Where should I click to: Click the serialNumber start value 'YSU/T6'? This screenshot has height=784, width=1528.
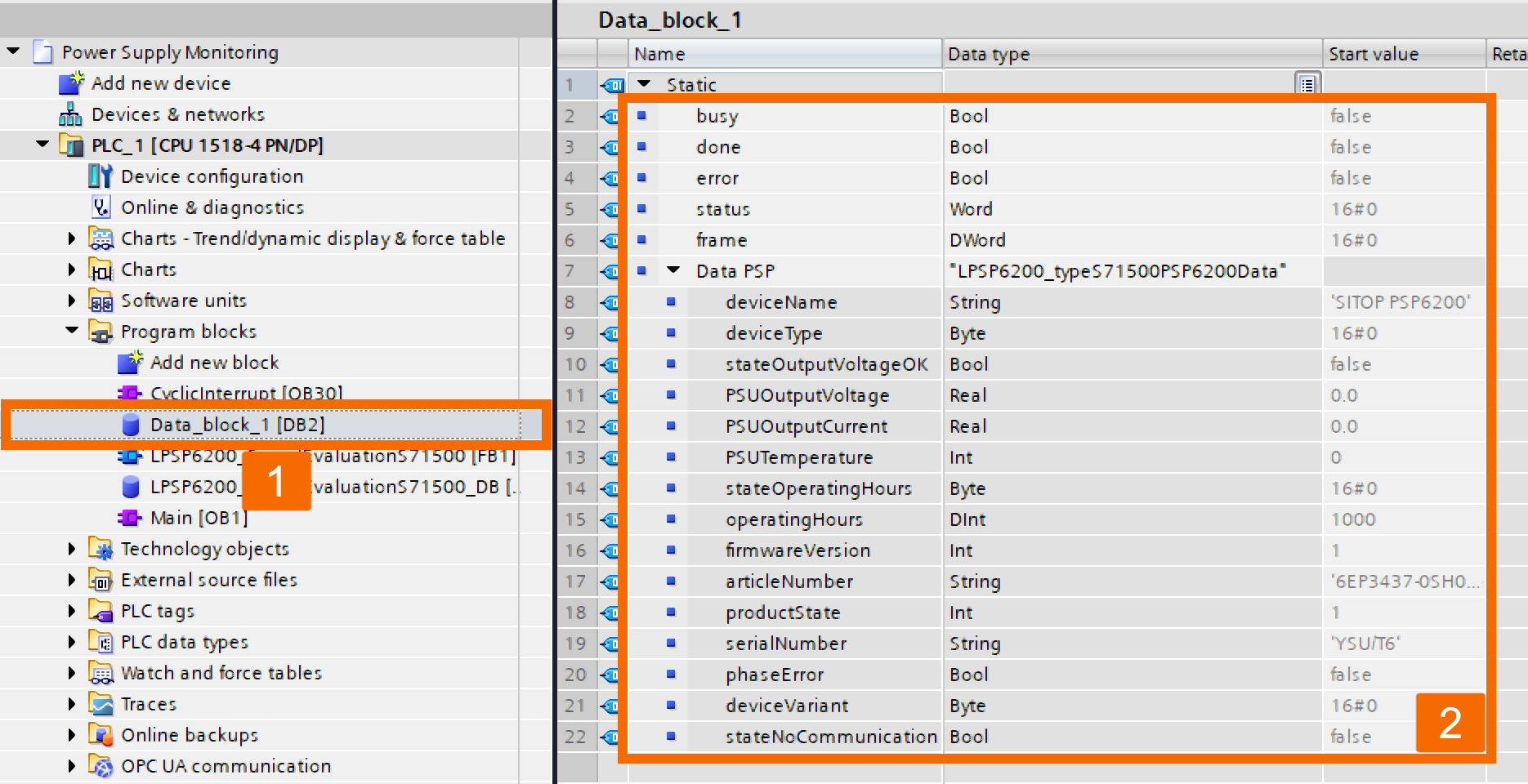pyautogui.click(x=1365, y=644)
